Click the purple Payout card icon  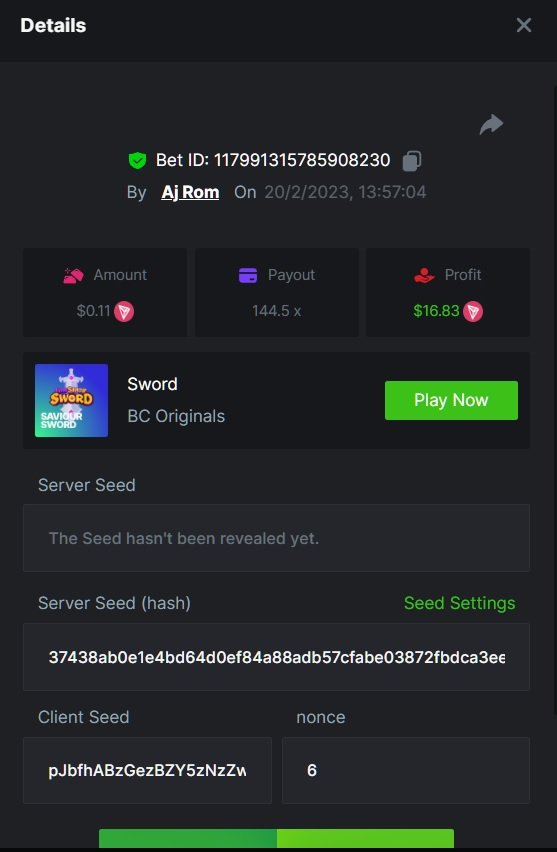248,275
